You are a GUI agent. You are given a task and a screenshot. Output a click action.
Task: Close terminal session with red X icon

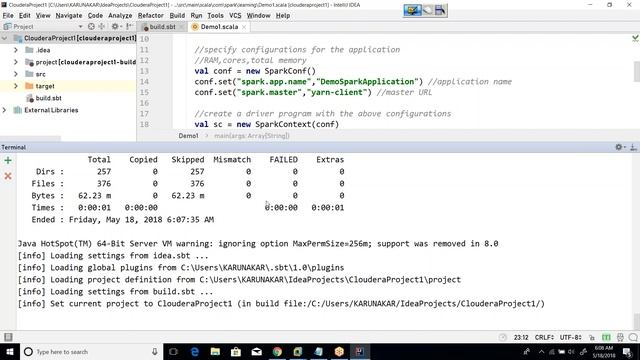point(8,176)
